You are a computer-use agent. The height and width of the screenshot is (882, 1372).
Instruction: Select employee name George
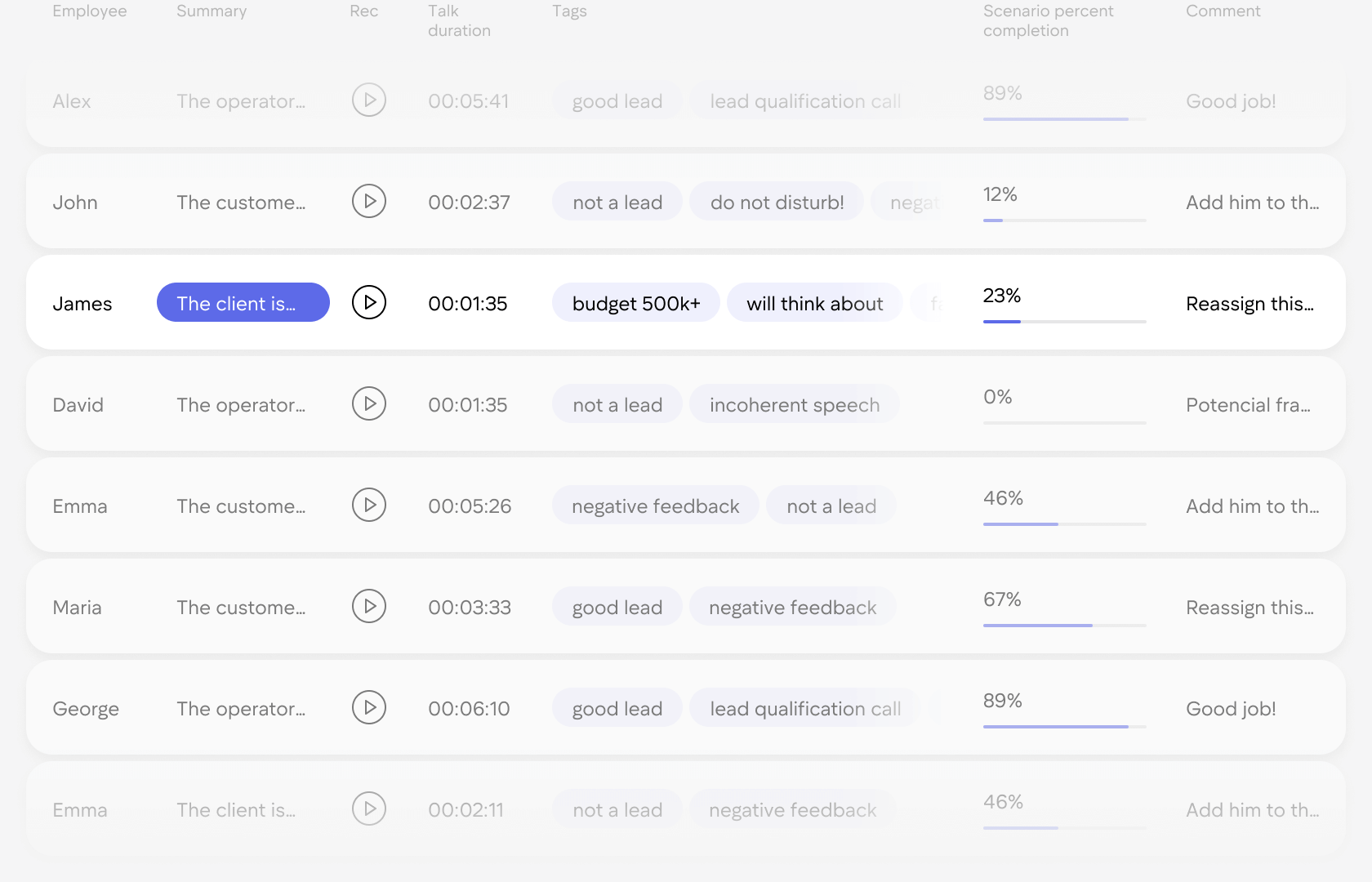point(86,709)
